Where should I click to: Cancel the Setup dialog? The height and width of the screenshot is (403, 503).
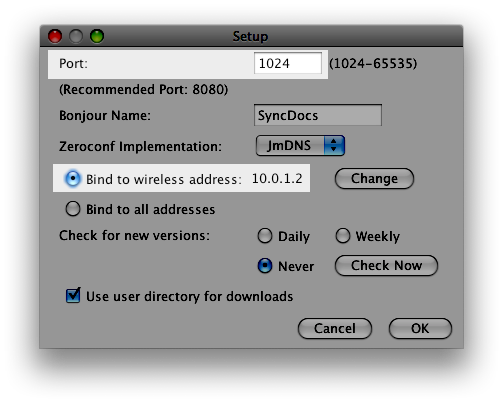[x=335, y=328]
